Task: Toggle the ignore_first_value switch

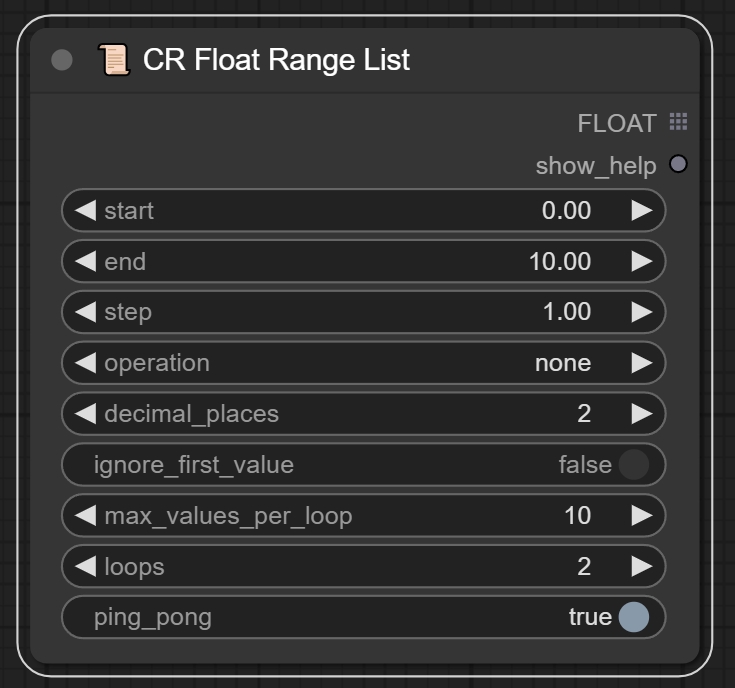Action: 633,465
